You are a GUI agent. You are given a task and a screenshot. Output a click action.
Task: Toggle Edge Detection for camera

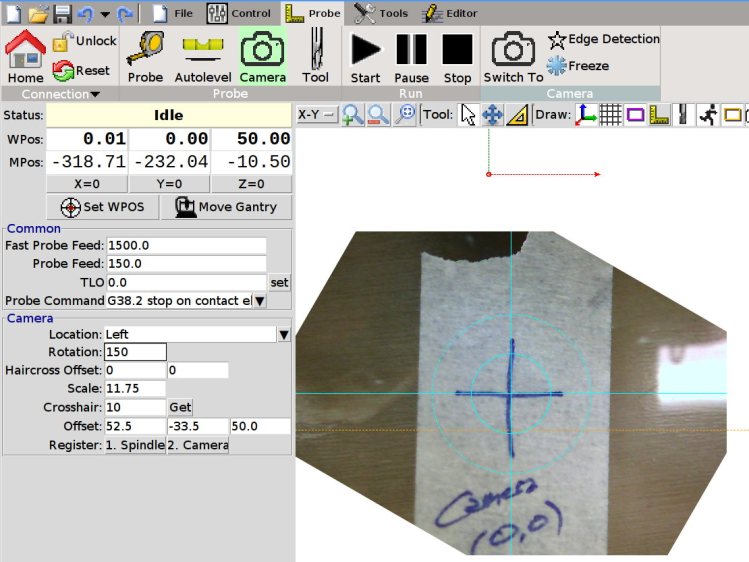coord(603,39)
